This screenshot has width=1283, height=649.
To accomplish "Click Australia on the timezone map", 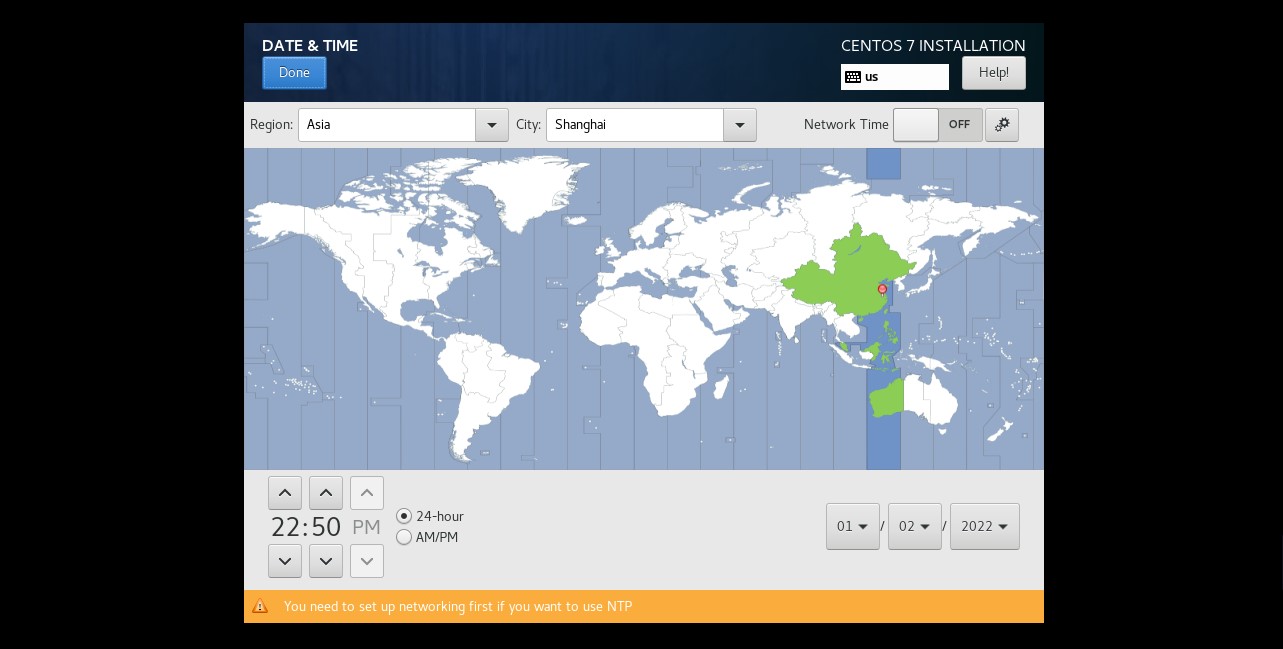I will click(912, 398).
